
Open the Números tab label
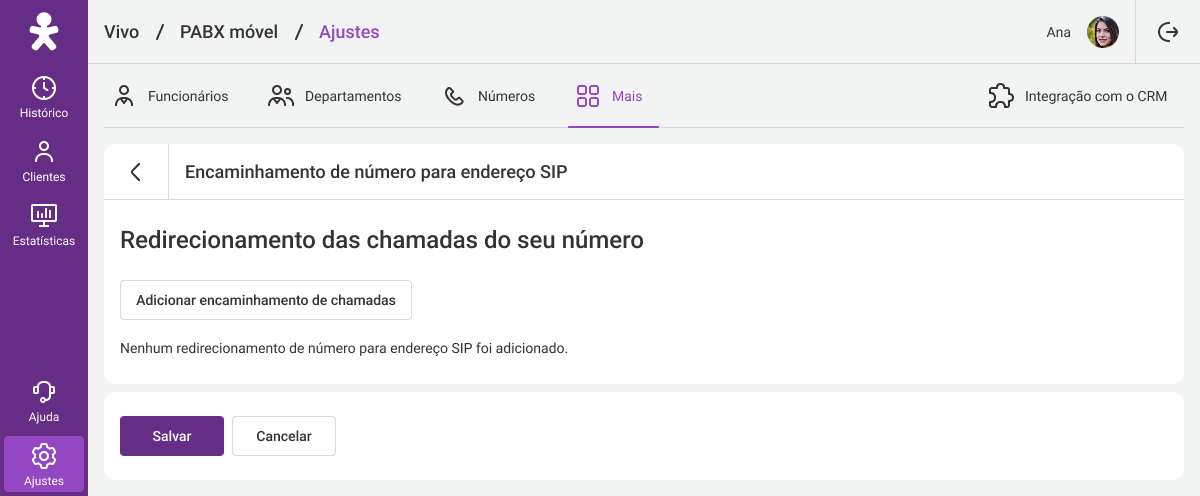[506, 97]
